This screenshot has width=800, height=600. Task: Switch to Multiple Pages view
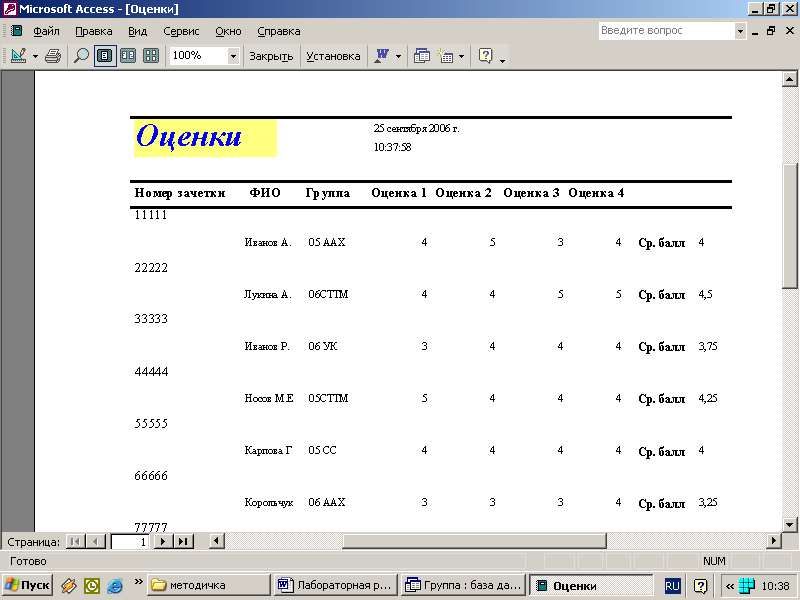click(x=151, y=56)
